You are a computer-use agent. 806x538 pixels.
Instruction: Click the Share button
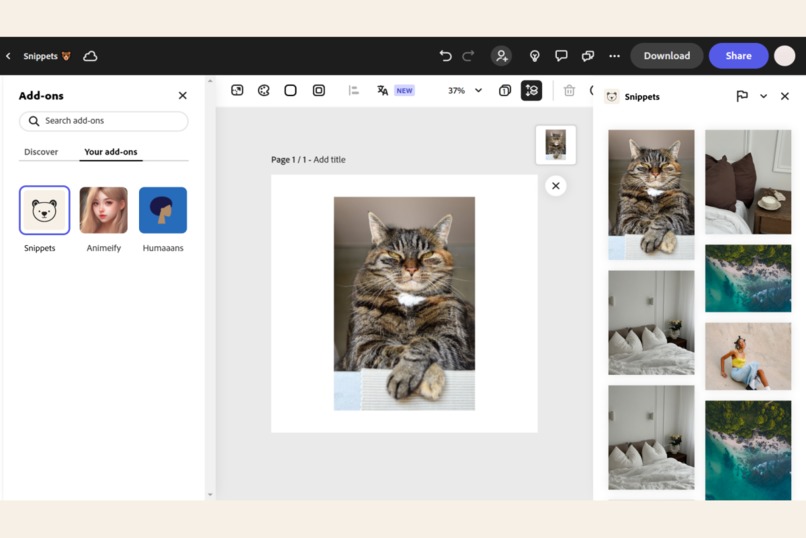[738, 55]
